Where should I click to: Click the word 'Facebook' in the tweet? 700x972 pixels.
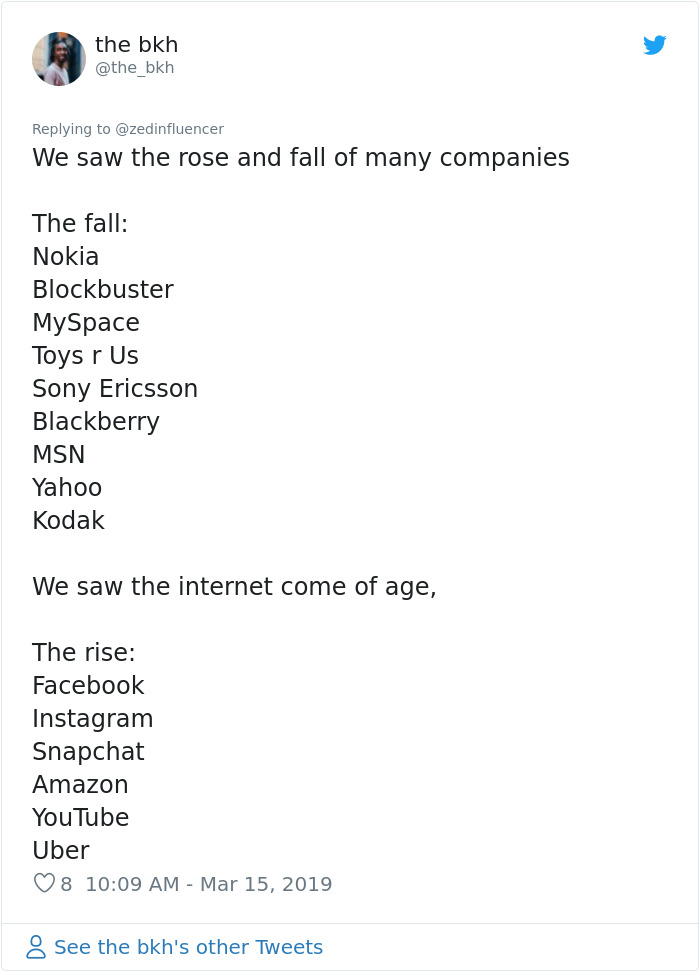coord(88,686)
